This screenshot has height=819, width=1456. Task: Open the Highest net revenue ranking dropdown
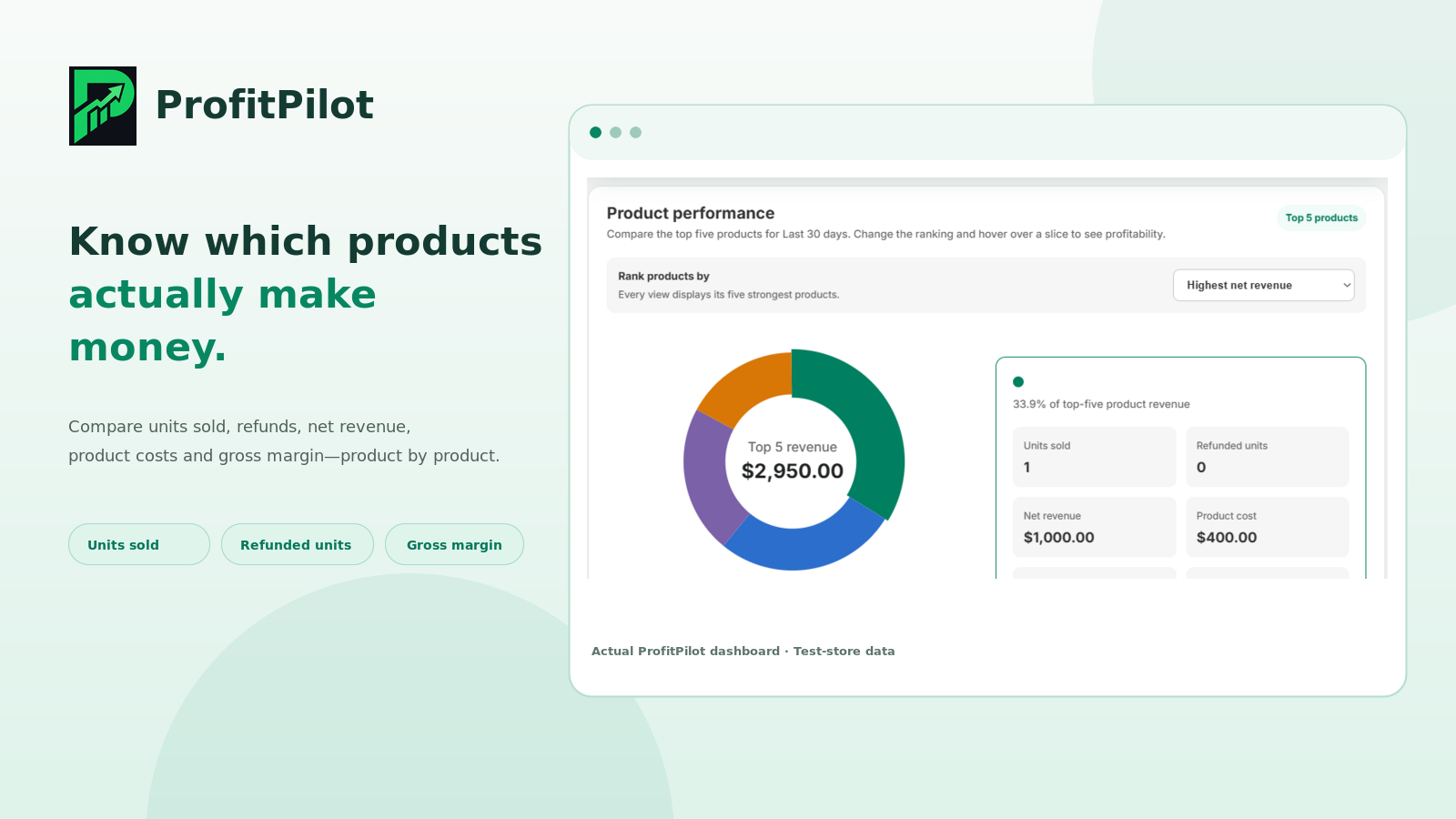(1263, 285)
